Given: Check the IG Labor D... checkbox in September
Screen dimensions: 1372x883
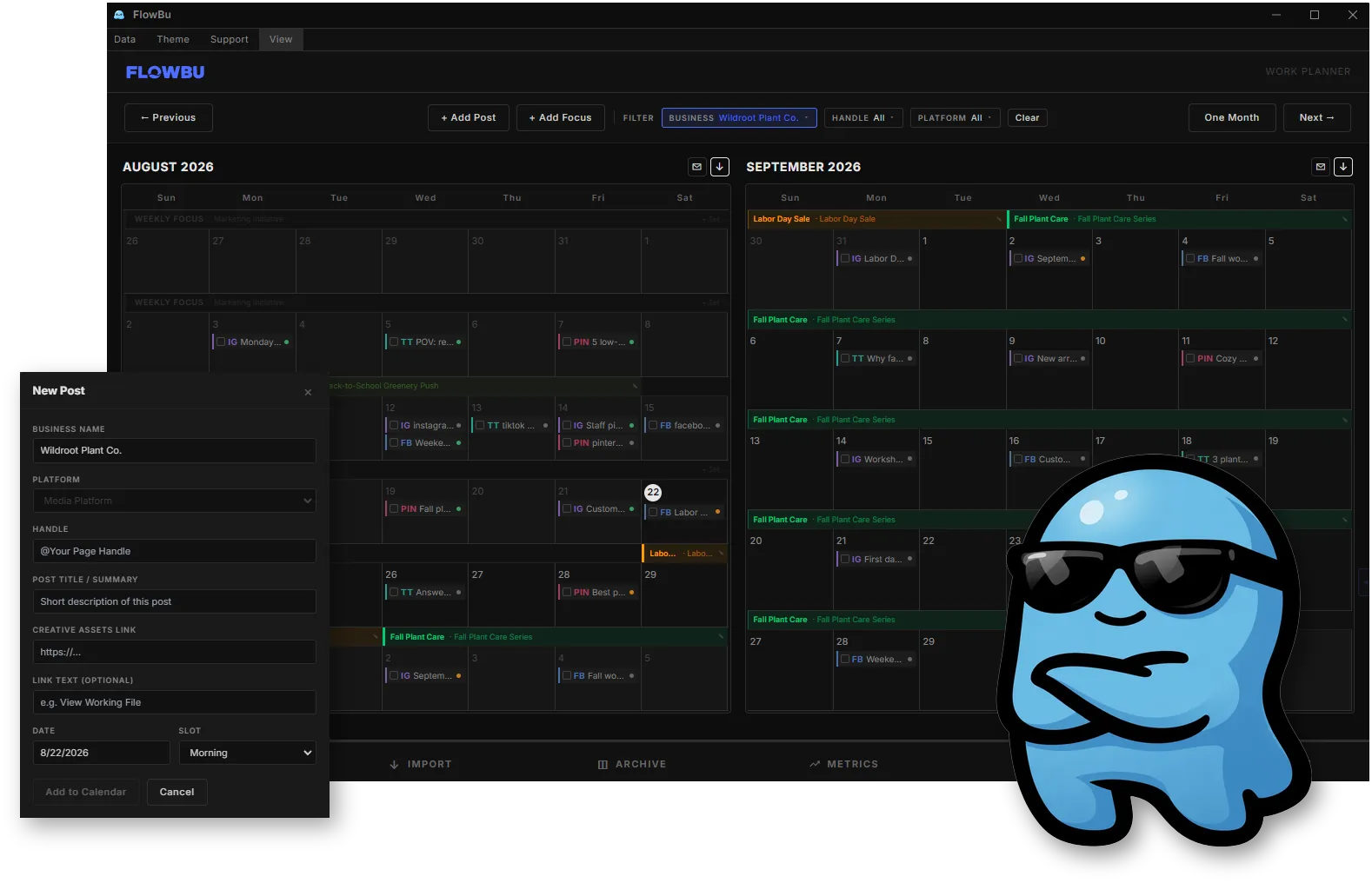Looking at the screenshot, I should 845,259.
